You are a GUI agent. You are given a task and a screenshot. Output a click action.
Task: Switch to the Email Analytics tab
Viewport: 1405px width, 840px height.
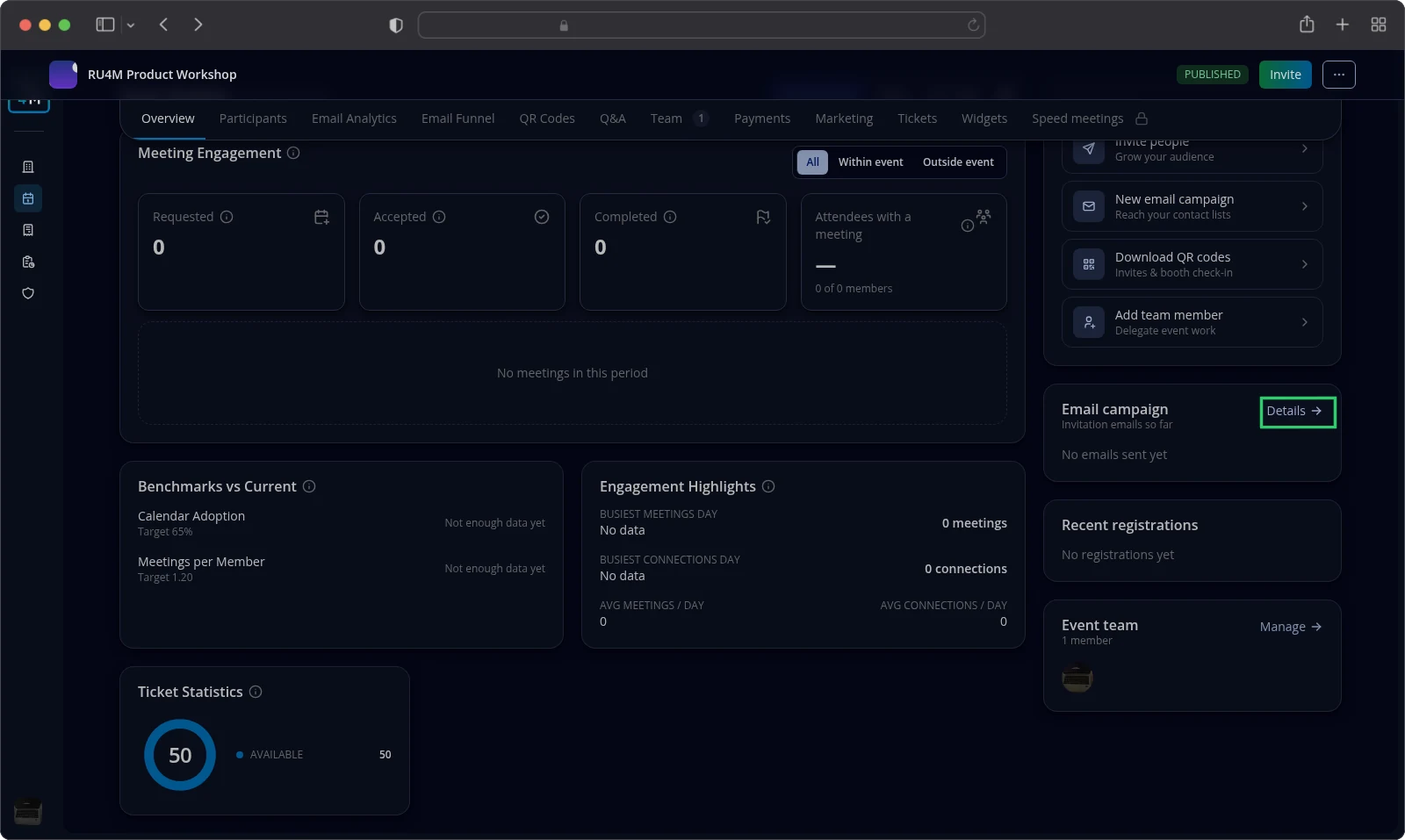tap(354, 118)
